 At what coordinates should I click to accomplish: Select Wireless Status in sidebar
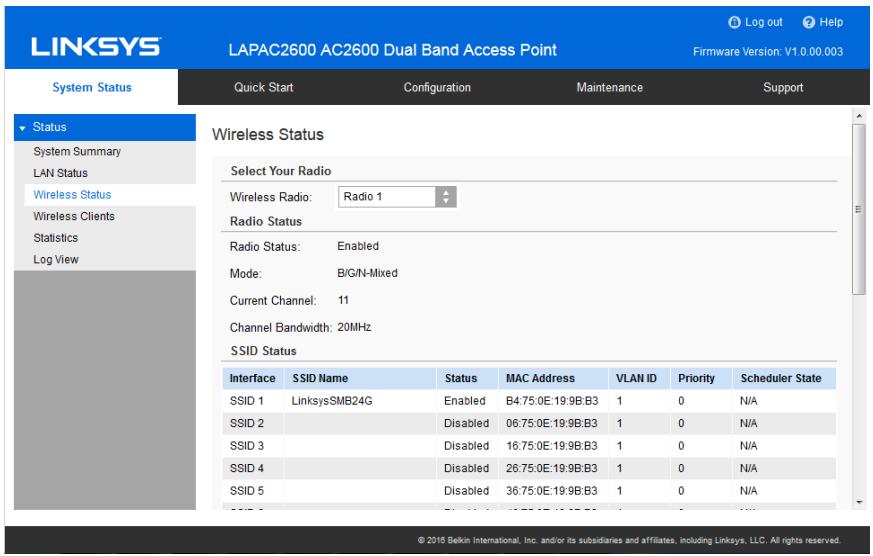[x=72, y=195]
